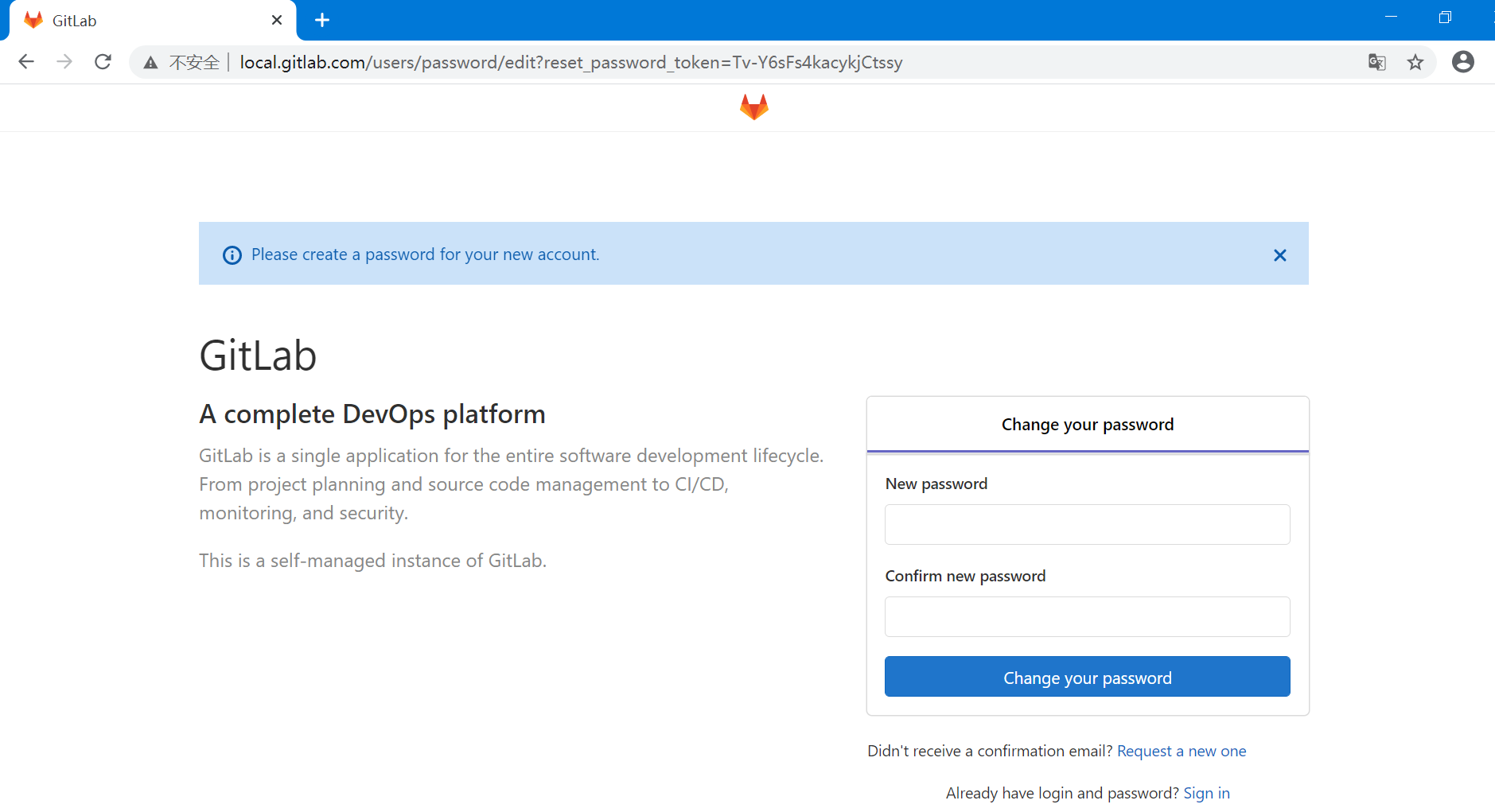Reload the page with refresh icon

pyautogui.click(x=103, y=62)
